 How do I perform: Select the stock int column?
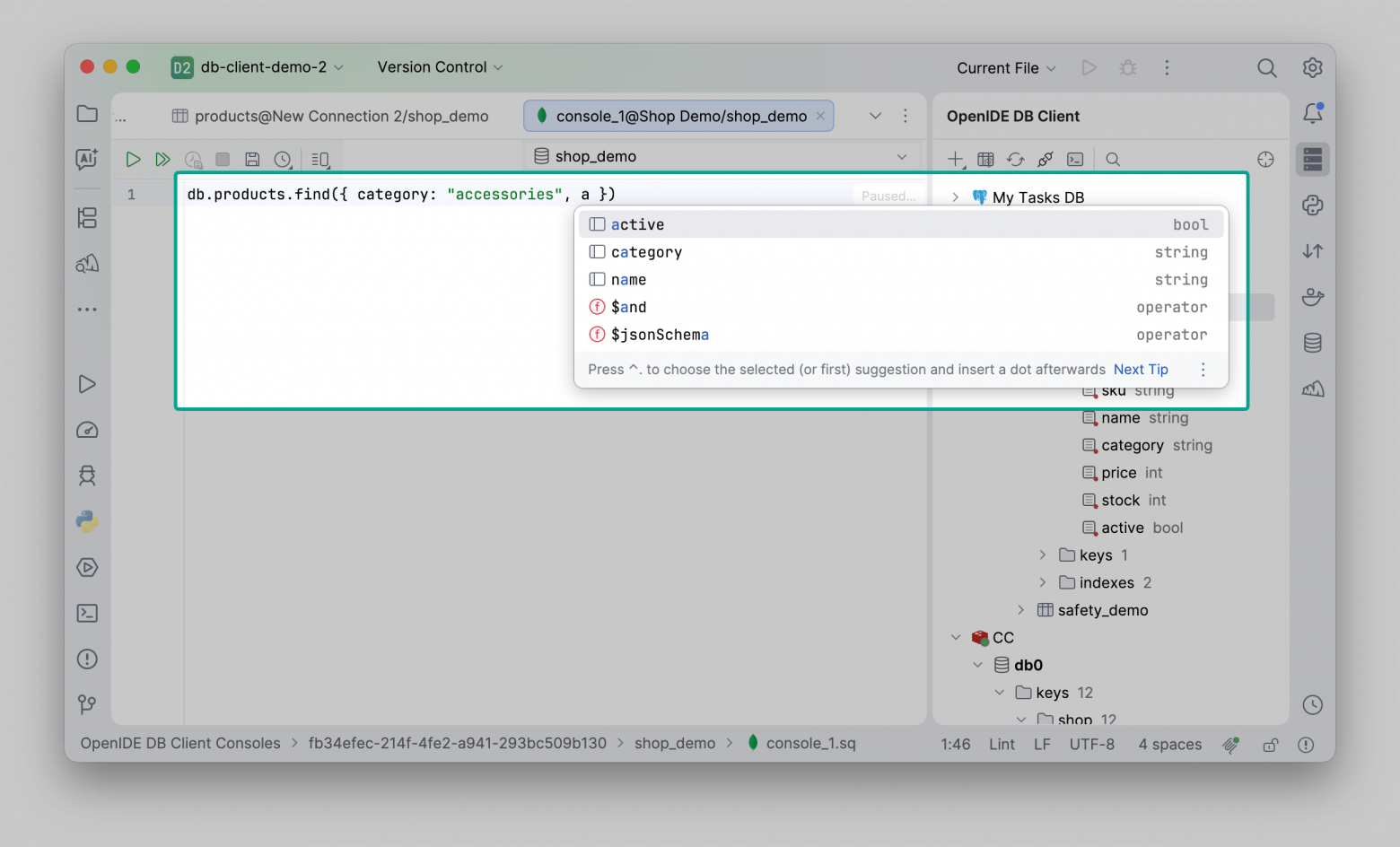[1124, 500]
